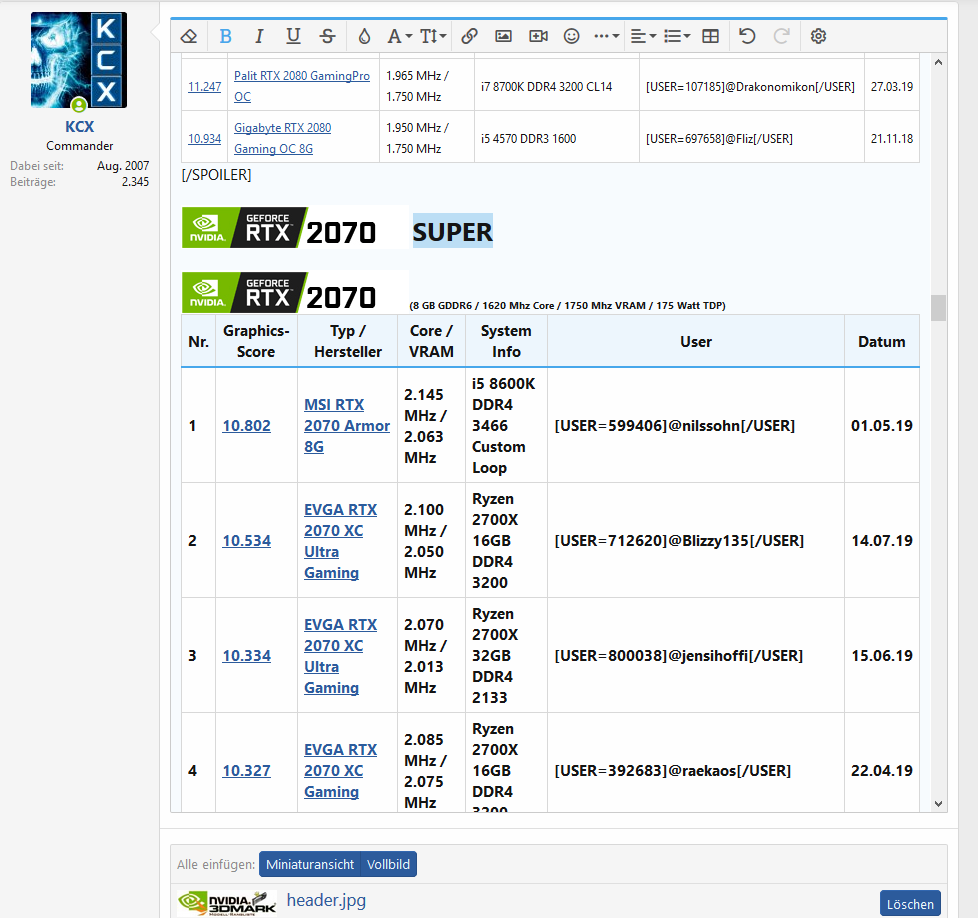Click the Miniaturansicht button
Image resolution: width=978 pixels, height=918 pixels.
309,864
